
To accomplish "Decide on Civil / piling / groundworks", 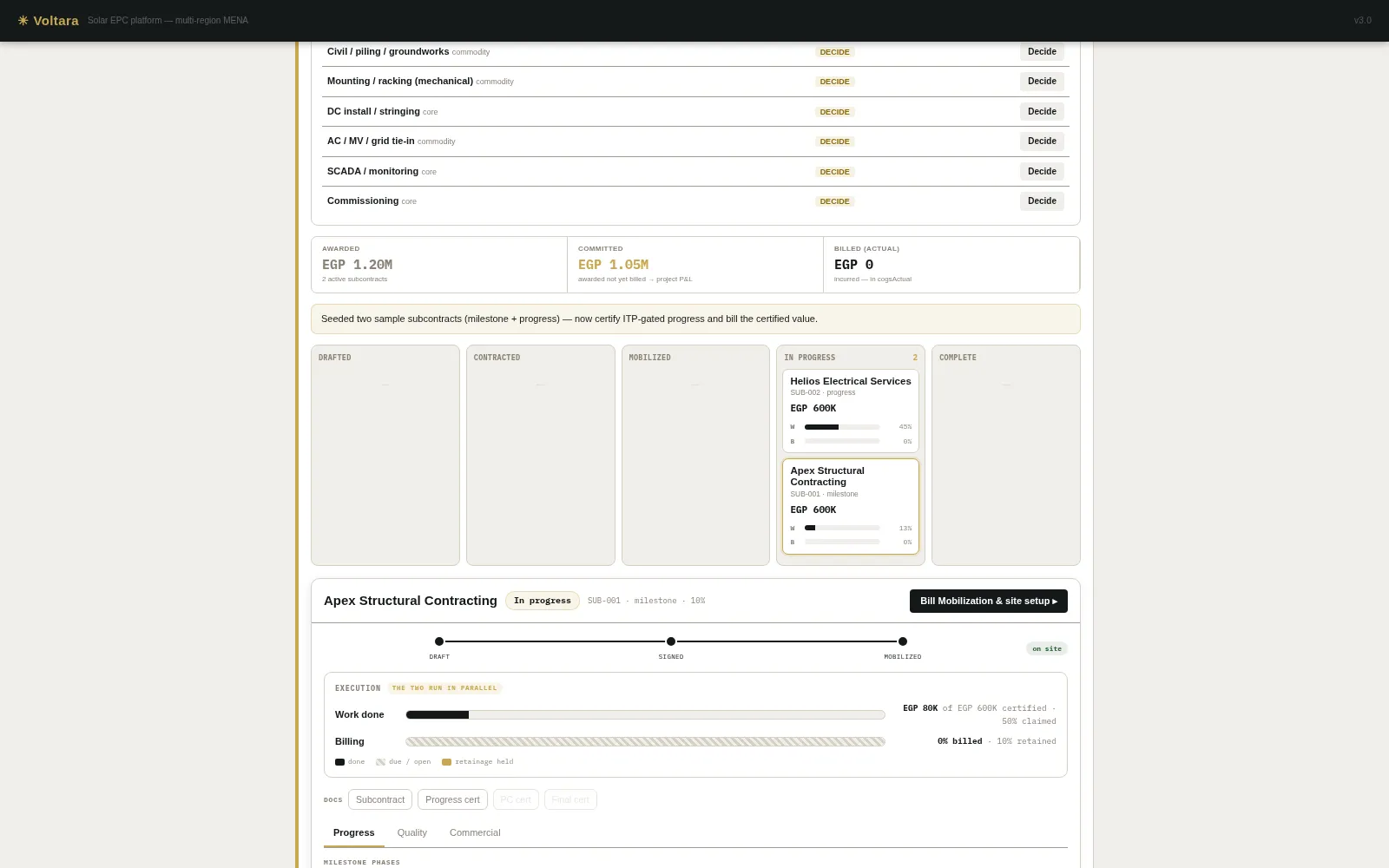I will [x=1042, y=52].
